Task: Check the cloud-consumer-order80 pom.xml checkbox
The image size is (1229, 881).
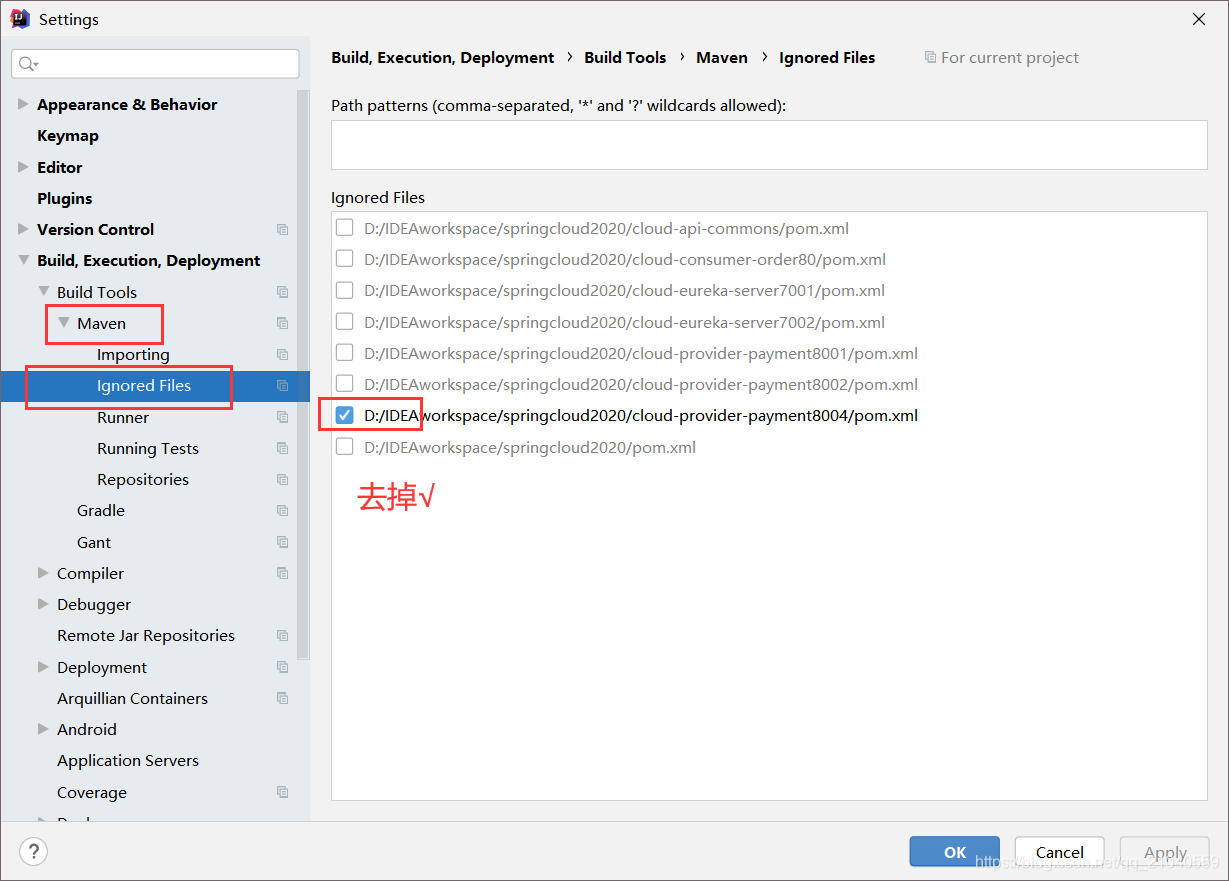Action: (x=344, y=259)
